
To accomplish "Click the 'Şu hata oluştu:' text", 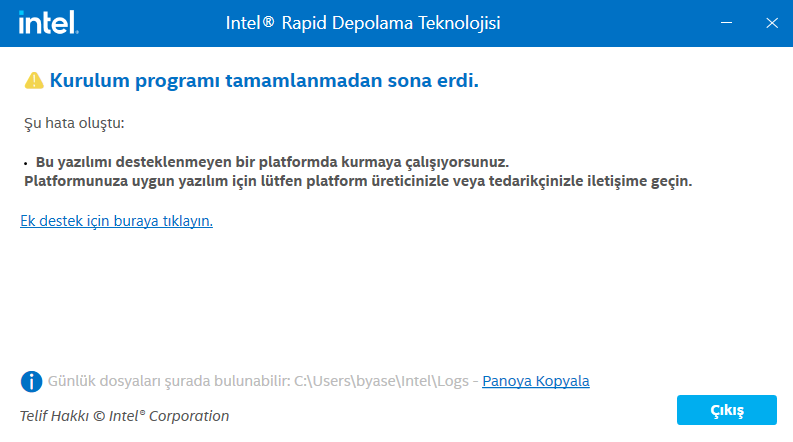I will click(74, 123).
